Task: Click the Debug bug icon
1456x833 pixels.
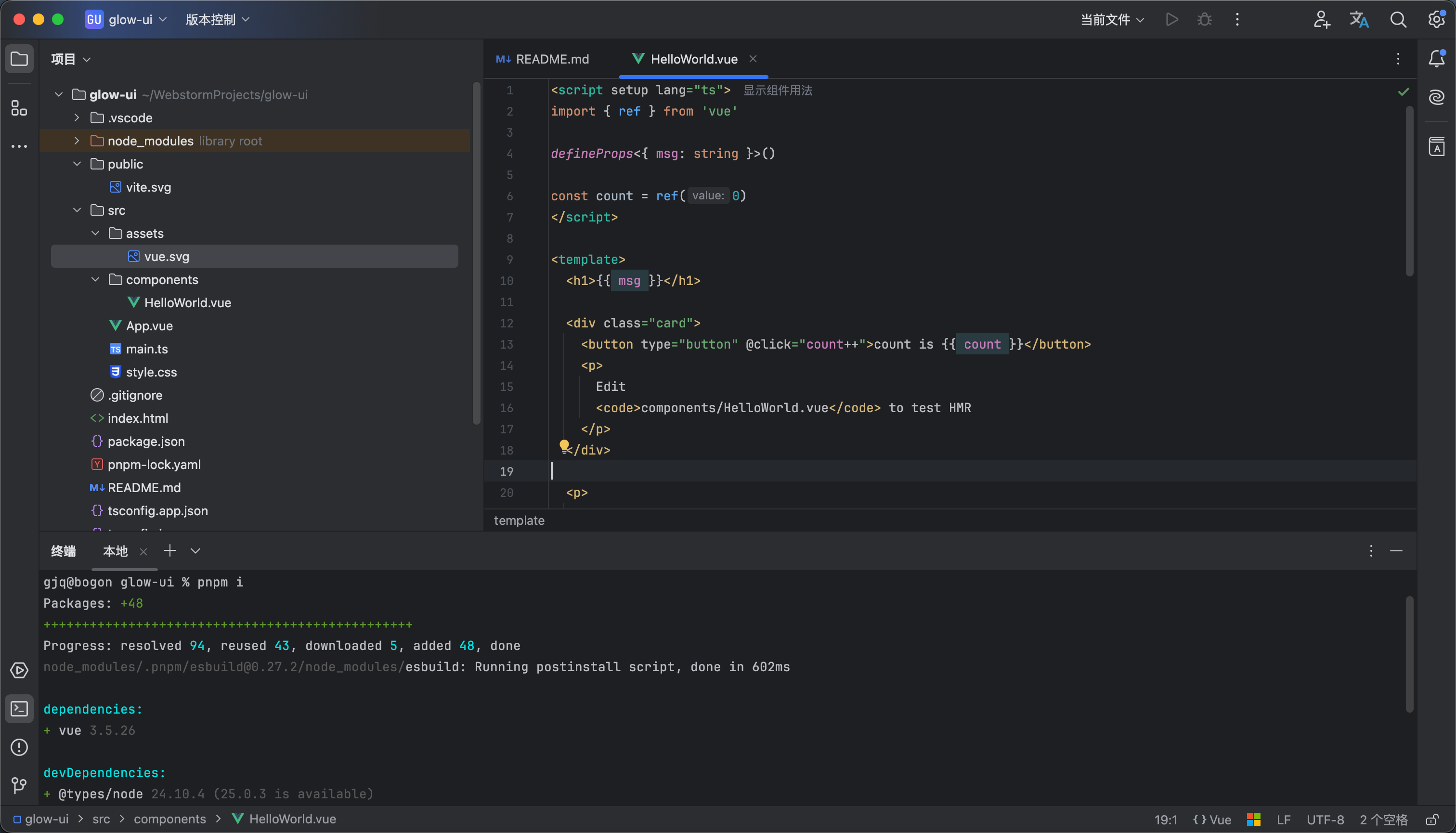Action: coord(1204,19)
